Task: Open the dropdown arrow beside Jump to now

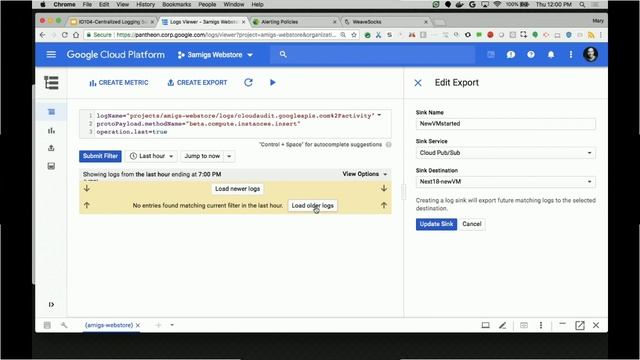Action: [229, 156]
